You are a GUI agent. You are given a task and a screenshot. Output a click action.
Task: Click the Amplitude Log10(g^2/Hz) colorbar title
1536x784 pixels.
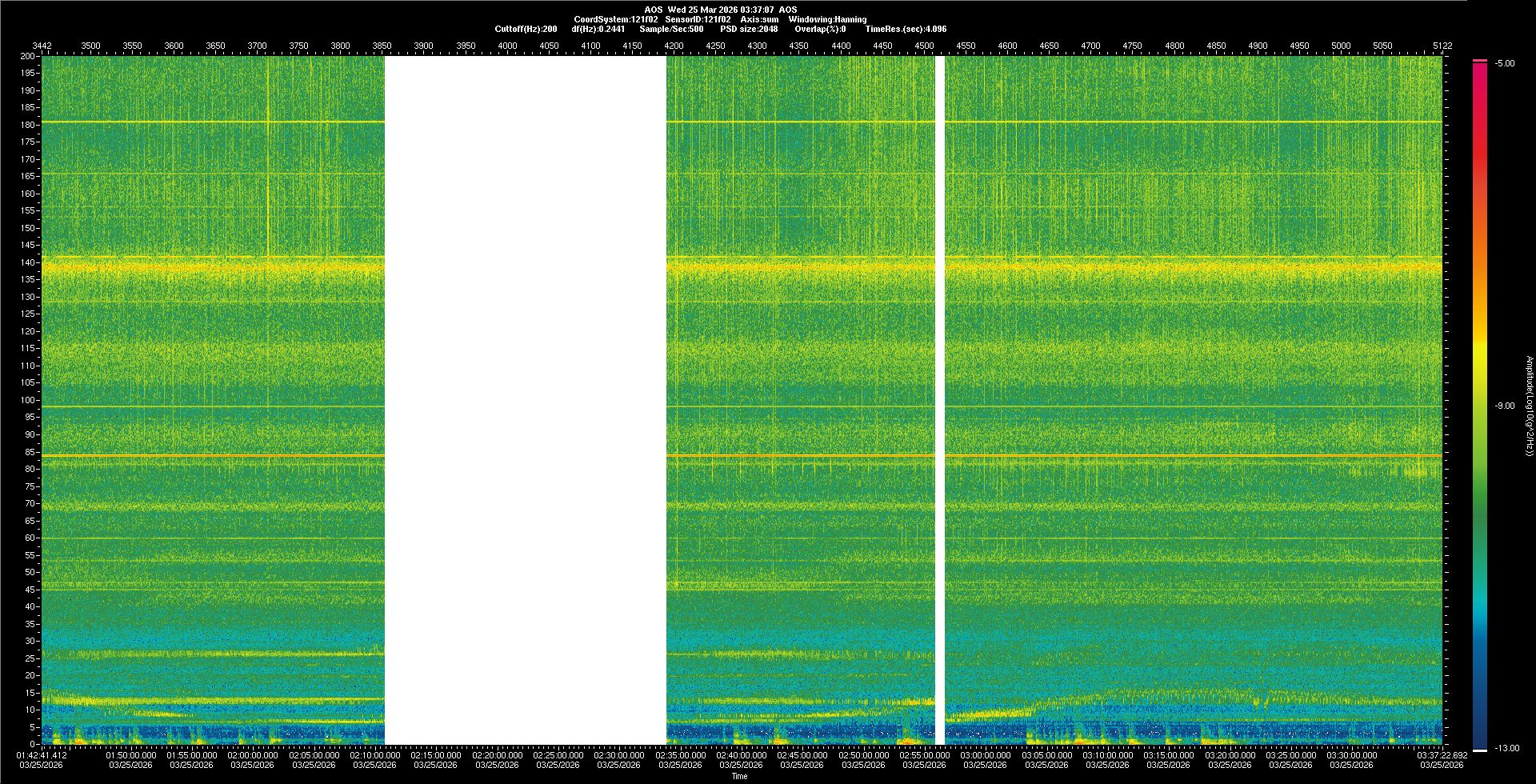[1529, 406]
